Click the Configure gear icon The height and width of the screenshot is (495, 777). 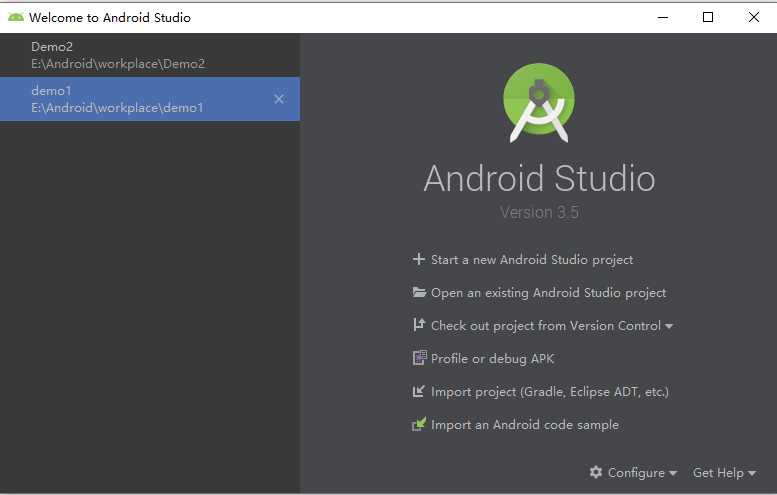(x=596, y=472)
